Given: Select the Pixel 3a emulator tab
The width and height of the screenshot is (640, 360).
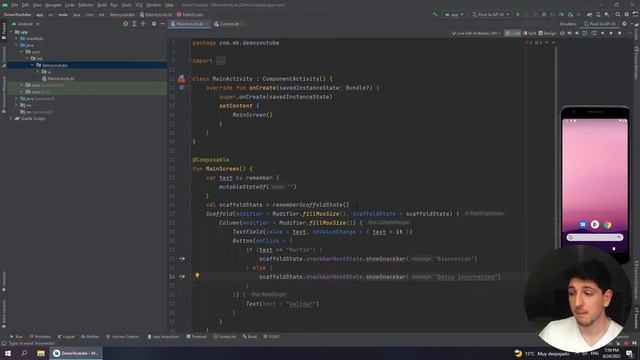Looking at the screenshot, I should tap(600, 24).
